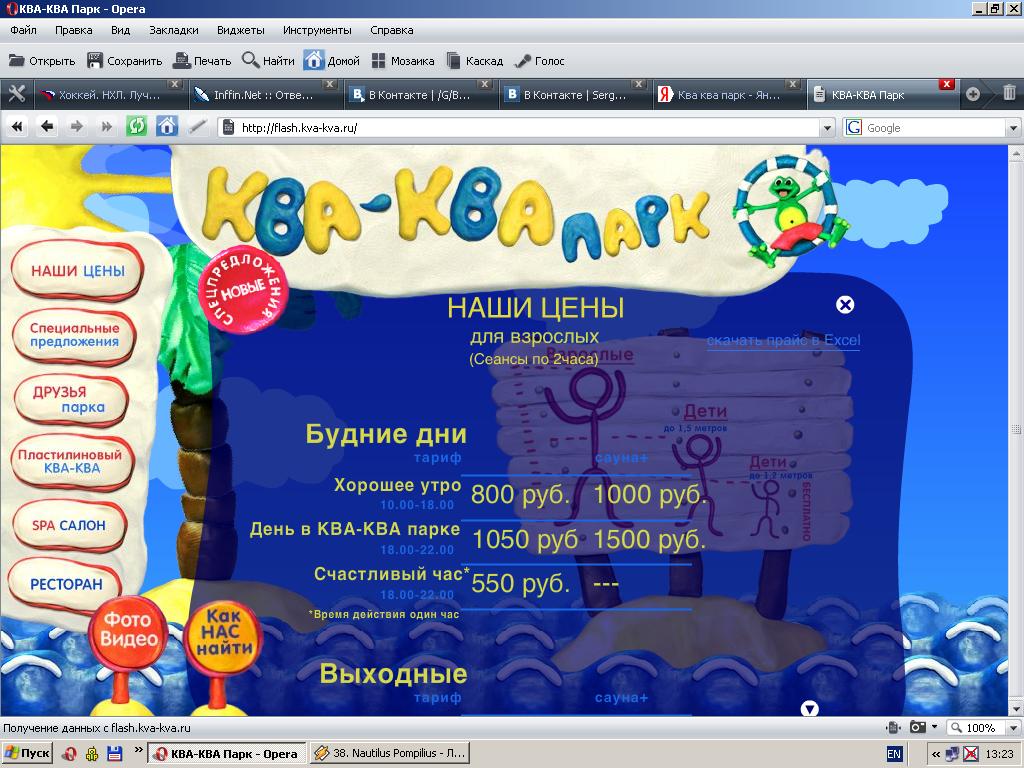Click the 'скачать прайс в Excel' link

tap(783, 341)
